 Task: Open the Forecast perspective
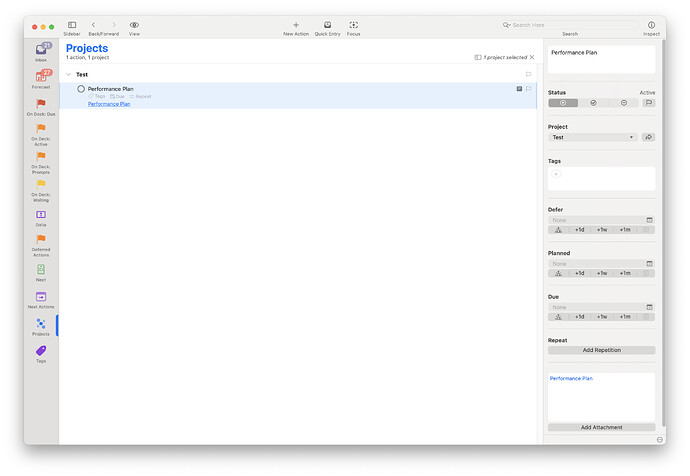41,77
